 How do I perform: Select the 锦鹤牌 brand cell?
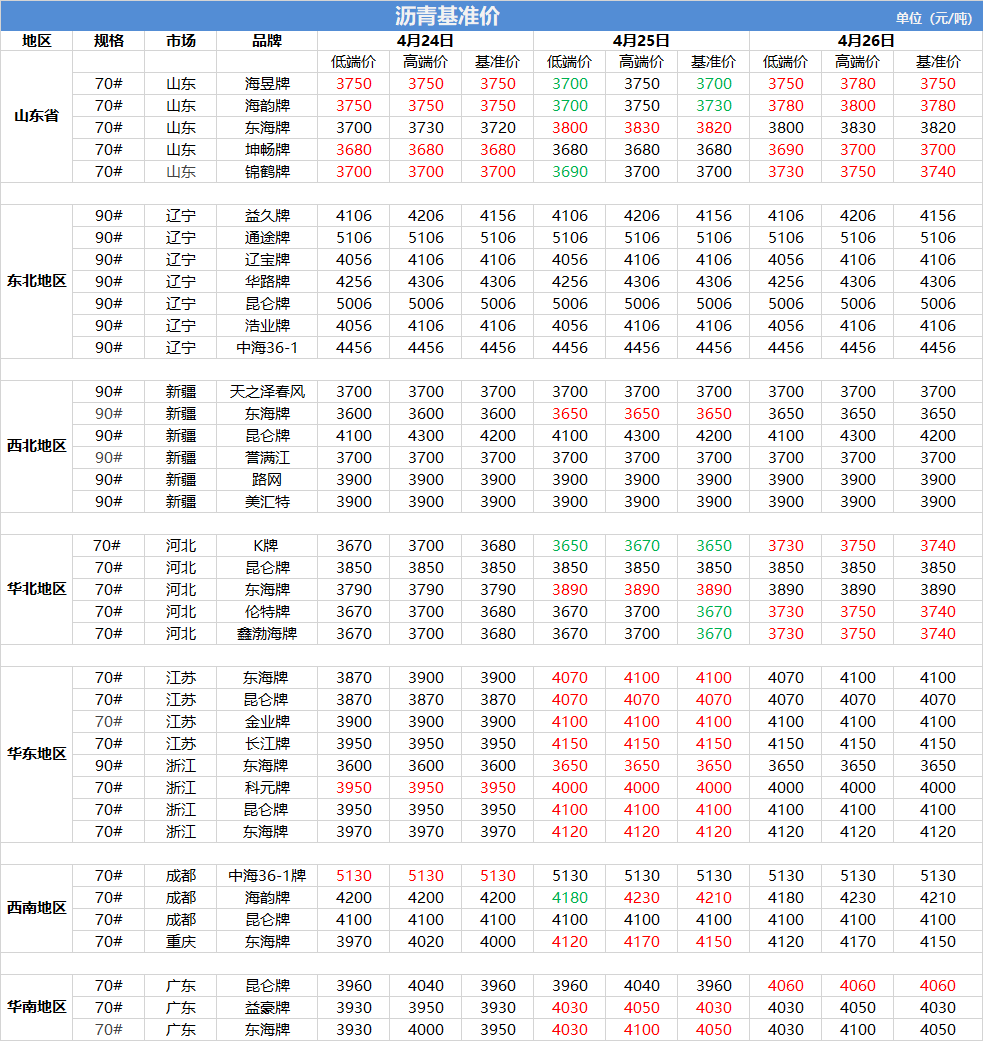tap(267, 172)
